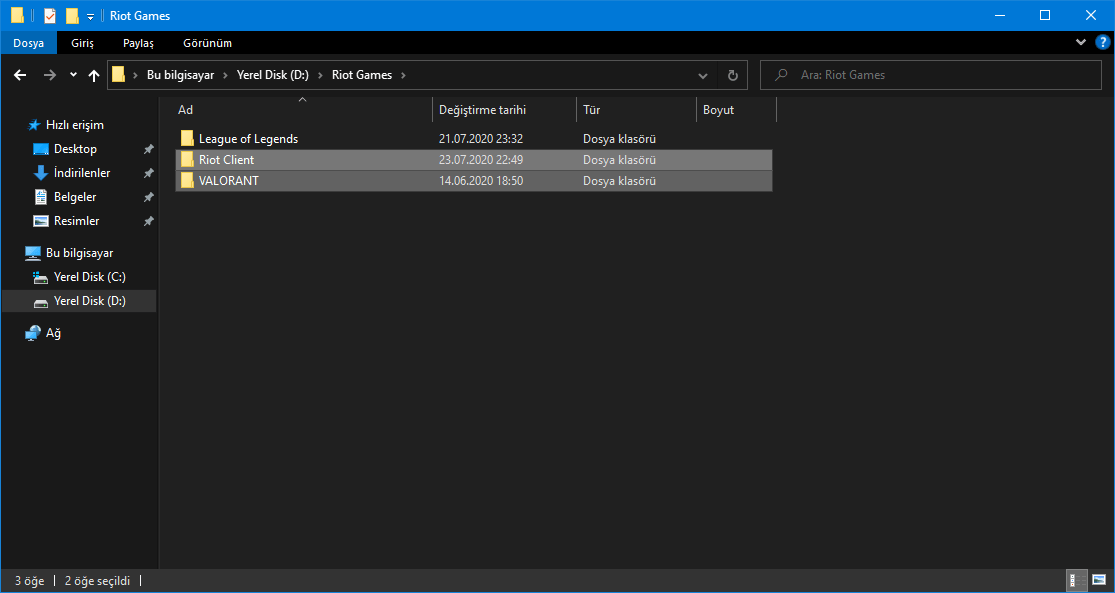Click the date 21.07.2020 23:32

point(481,139)
